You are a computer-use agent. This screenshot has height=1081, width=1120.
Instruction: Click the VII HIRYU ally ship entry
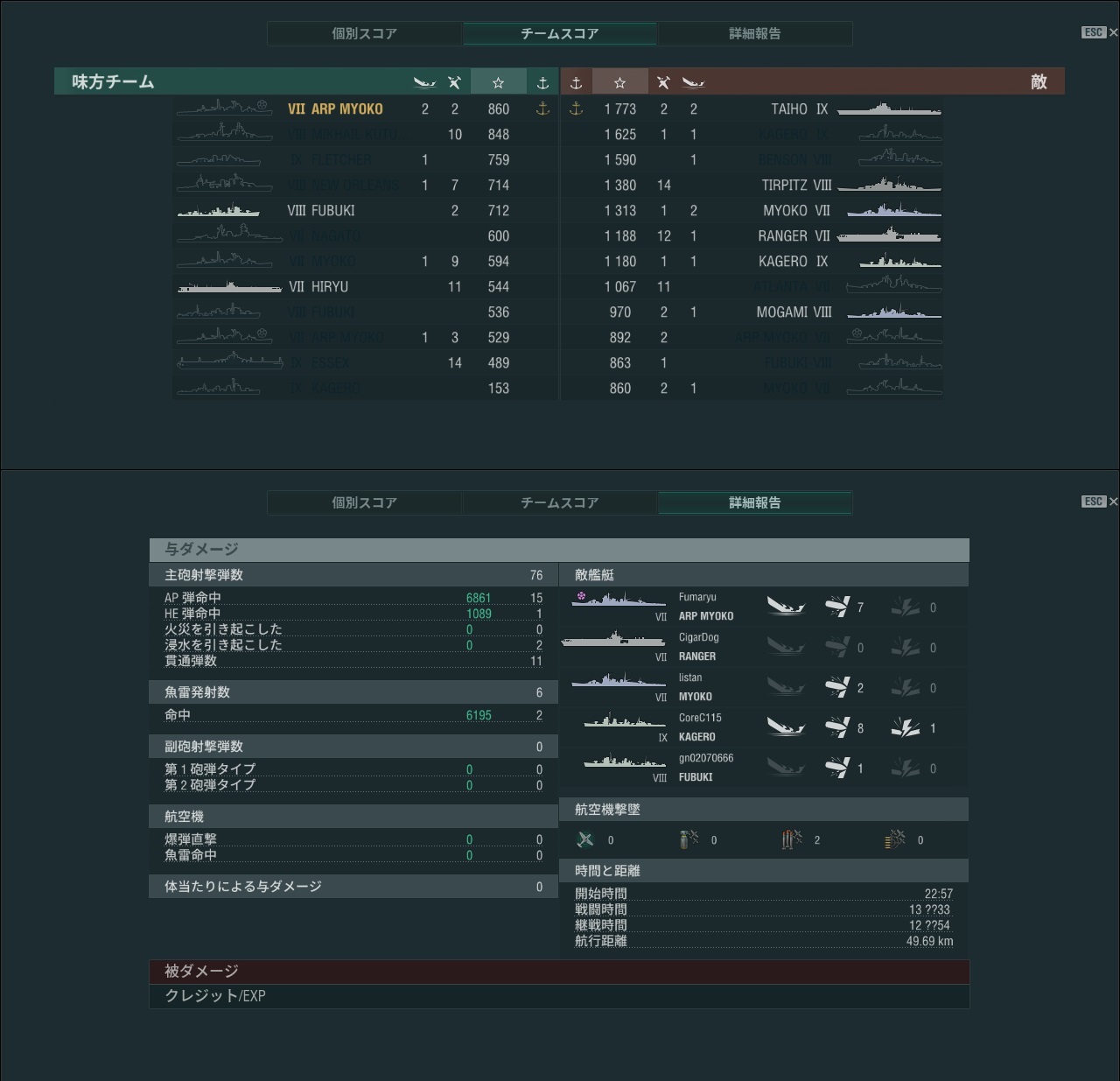point(318,287)
